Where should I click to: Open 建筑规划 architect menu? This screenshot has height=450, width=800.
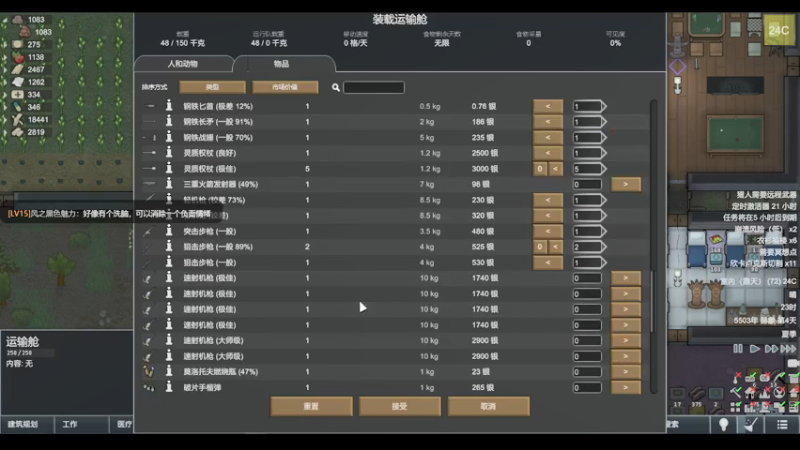28,424
